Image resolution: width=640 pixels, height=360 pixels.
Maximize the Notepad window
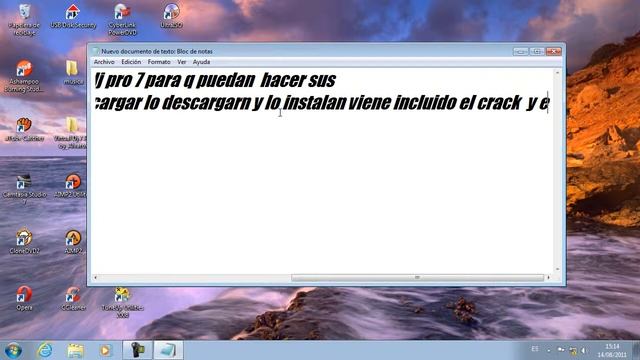tap(537, 51)
